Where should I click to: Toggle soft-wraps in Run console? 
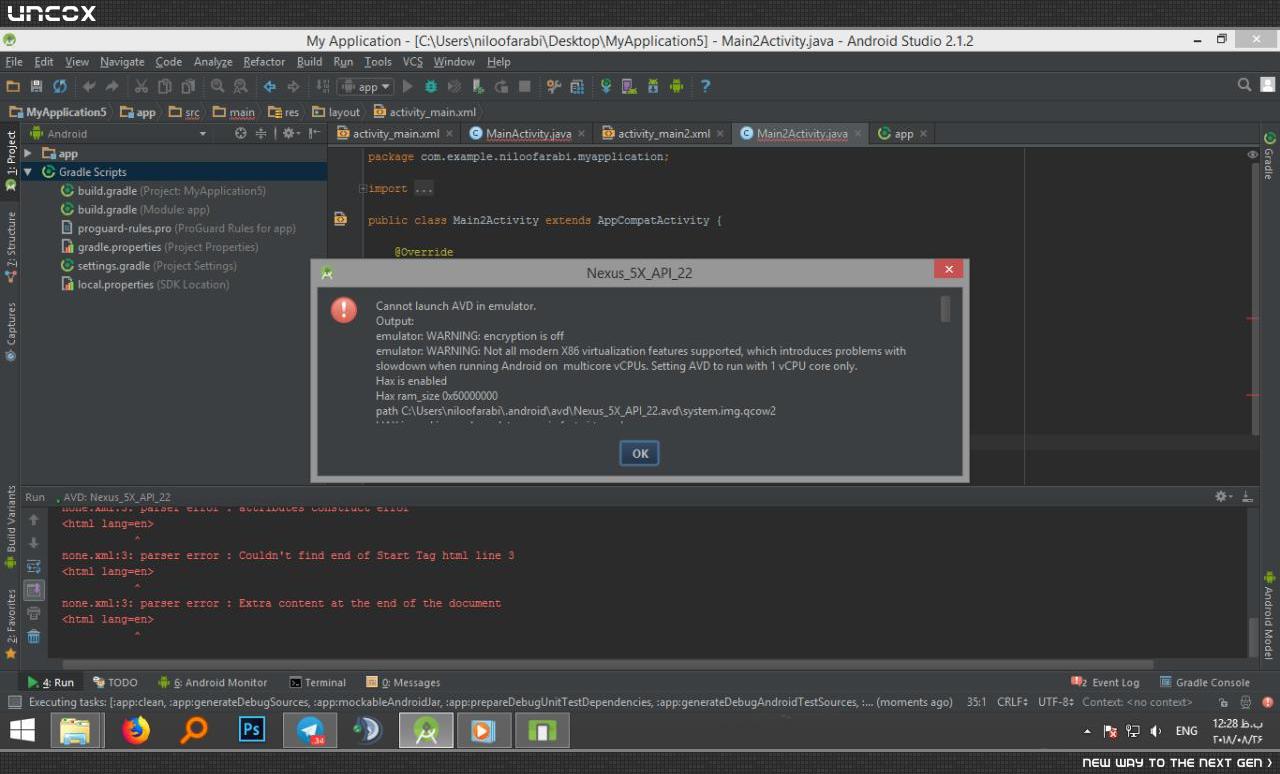pyautogui.click(x=34, y=567)
